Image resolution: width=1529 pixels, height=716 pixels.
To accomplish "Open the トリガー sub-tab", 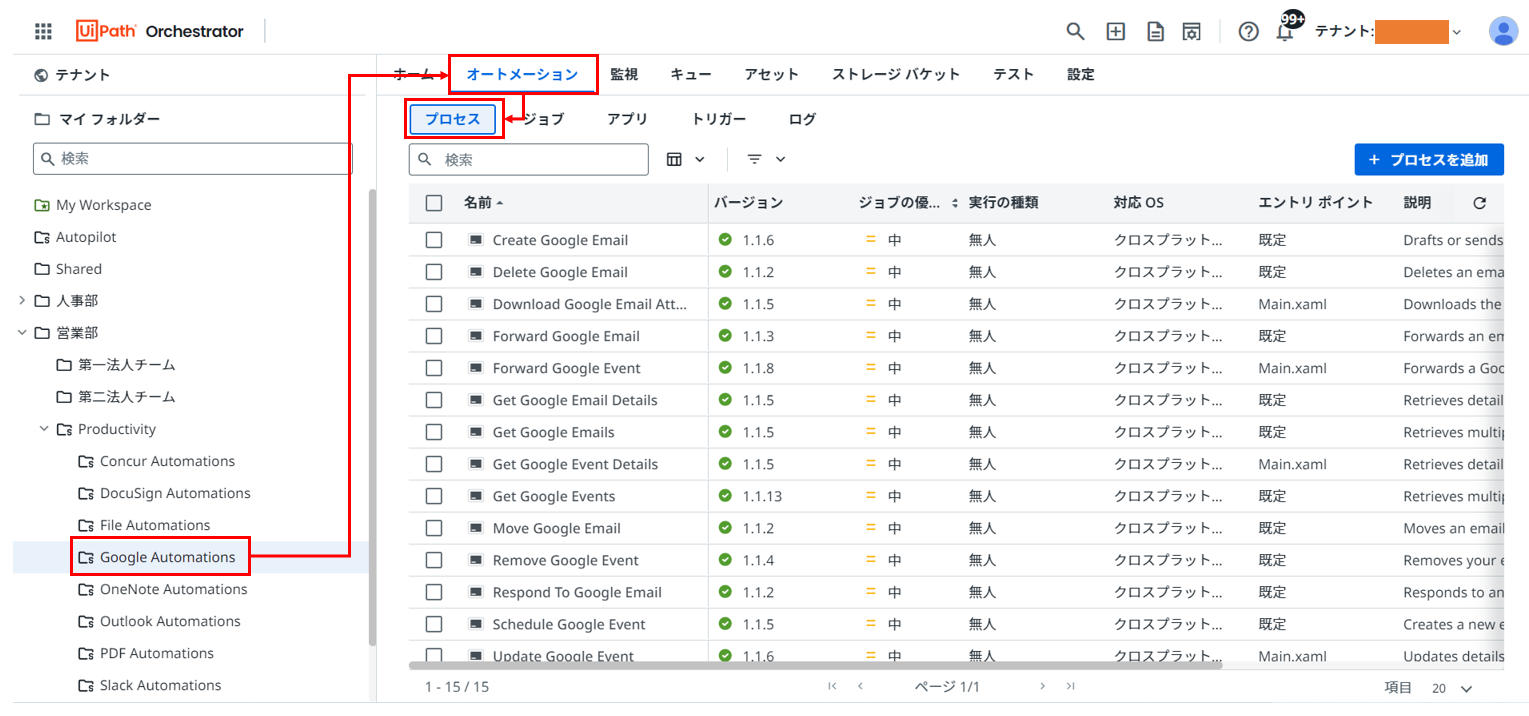I will point(719,119).
